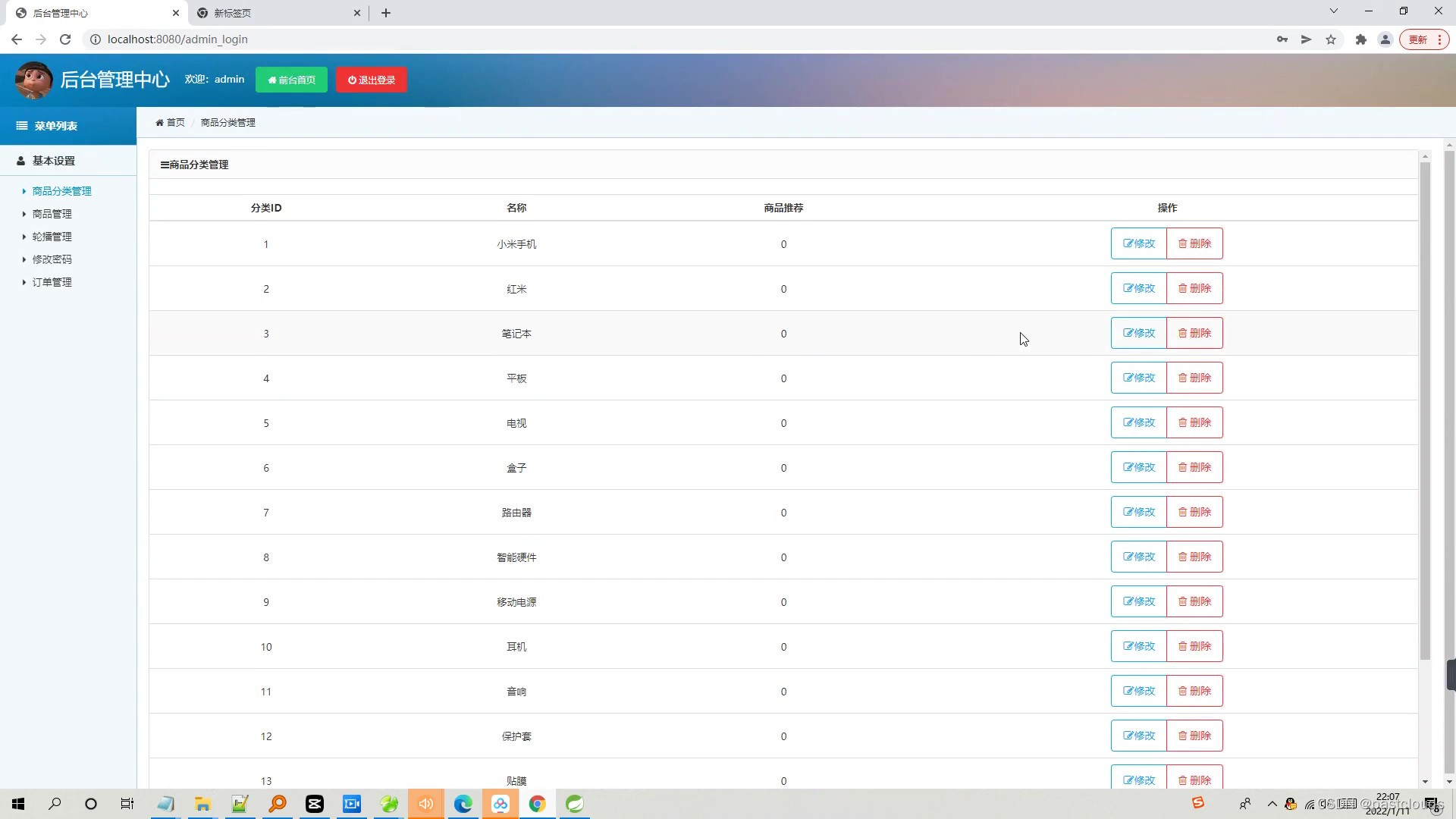This screenshot has width=1456, height=819.
Task: Bookmark this page with star icon
Action: [x=1331, y=39]
